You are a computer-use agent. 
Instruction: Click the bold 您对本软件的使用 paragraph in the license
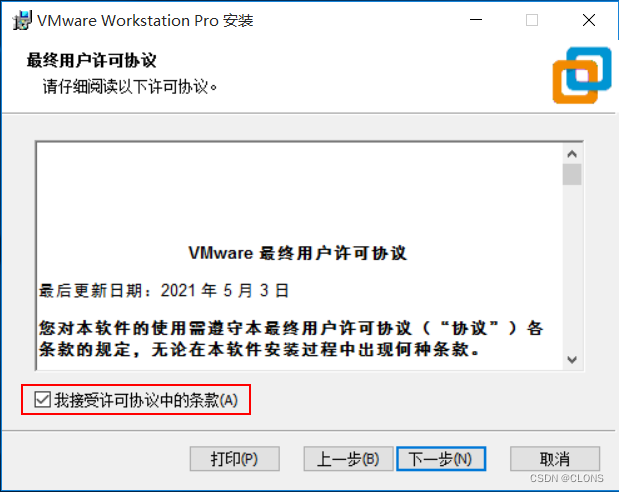[x=291, y=338]
